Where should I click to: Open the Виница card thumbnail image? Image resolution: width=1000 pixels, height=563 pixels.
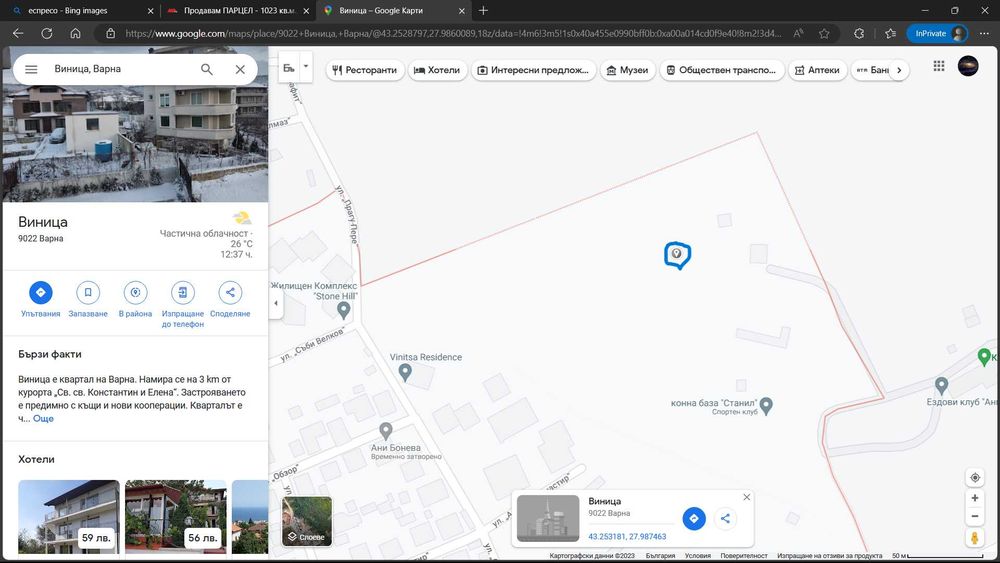click(x=548, y=518)
